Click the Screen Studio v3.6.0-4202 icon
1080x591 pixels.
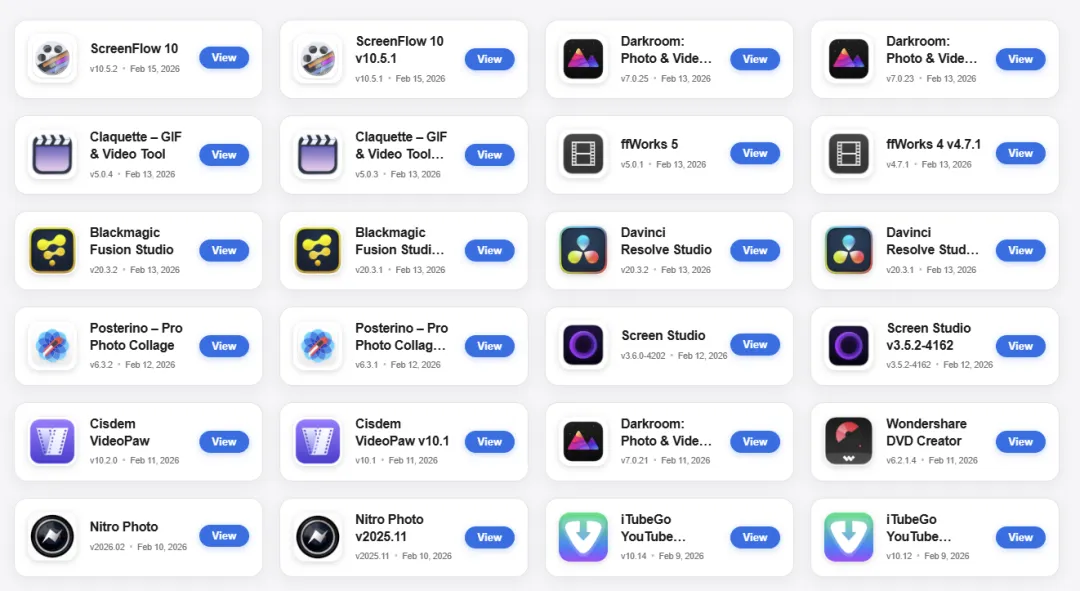click(583, 344)
